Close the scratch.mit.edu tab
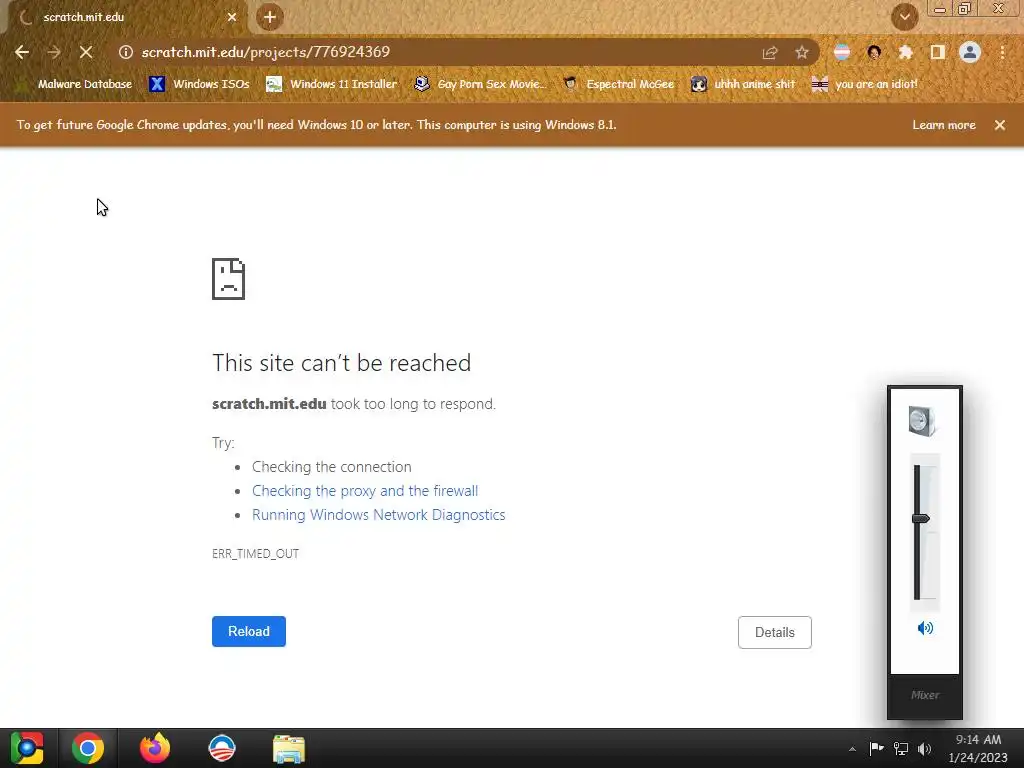 (232, 17)
